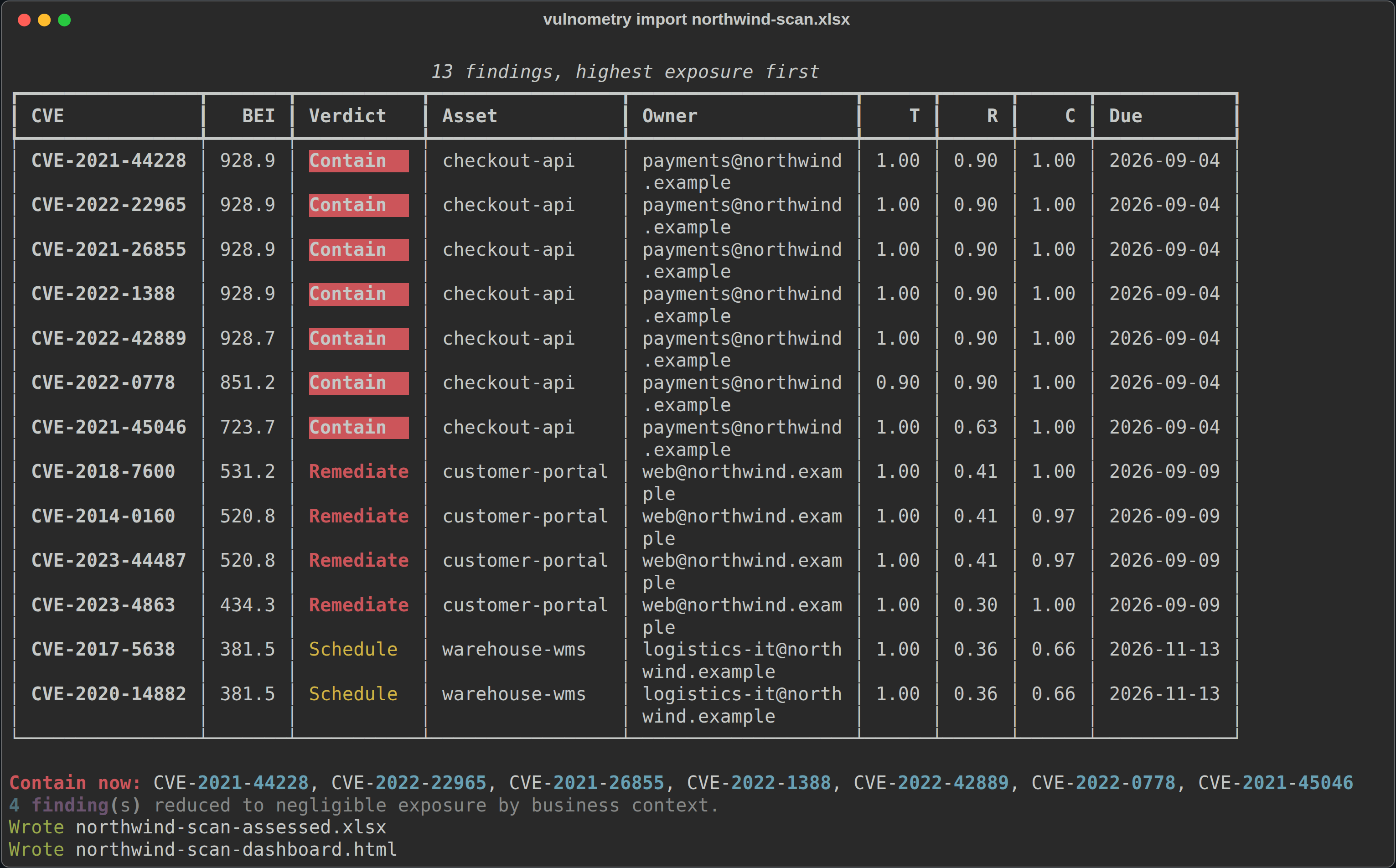Click the window title 'vulnometry import northwind-scan.xlsx'
The image size is (1396, 868).
(x=696, y=20)
